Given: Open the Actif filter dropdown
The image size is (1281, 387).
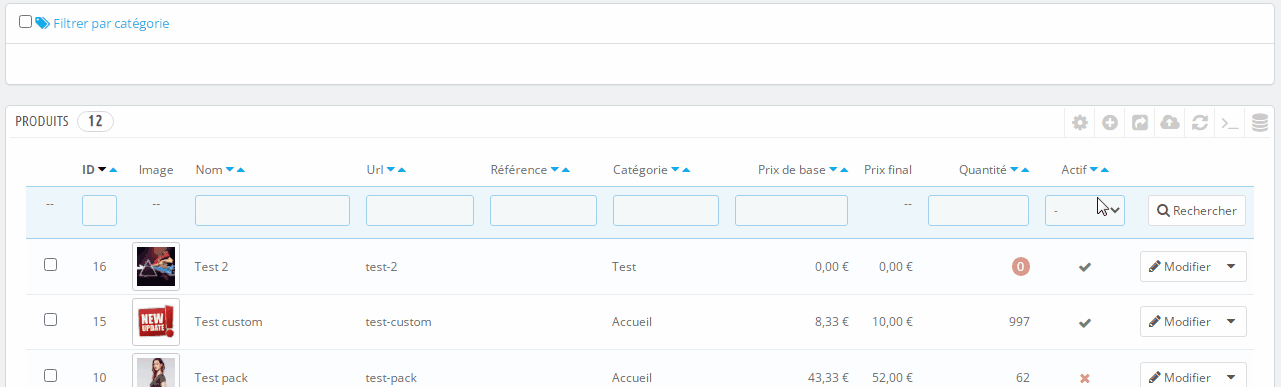Looking at the screenshot, I should pos(1085,210).
